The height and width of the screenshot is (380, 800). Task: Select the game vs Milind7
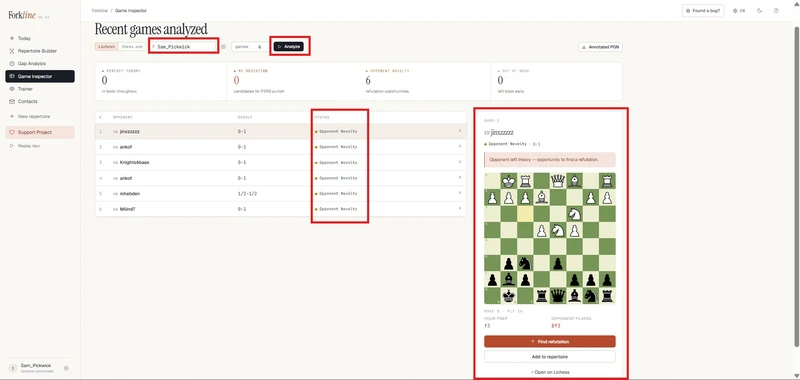coord(281,209)
